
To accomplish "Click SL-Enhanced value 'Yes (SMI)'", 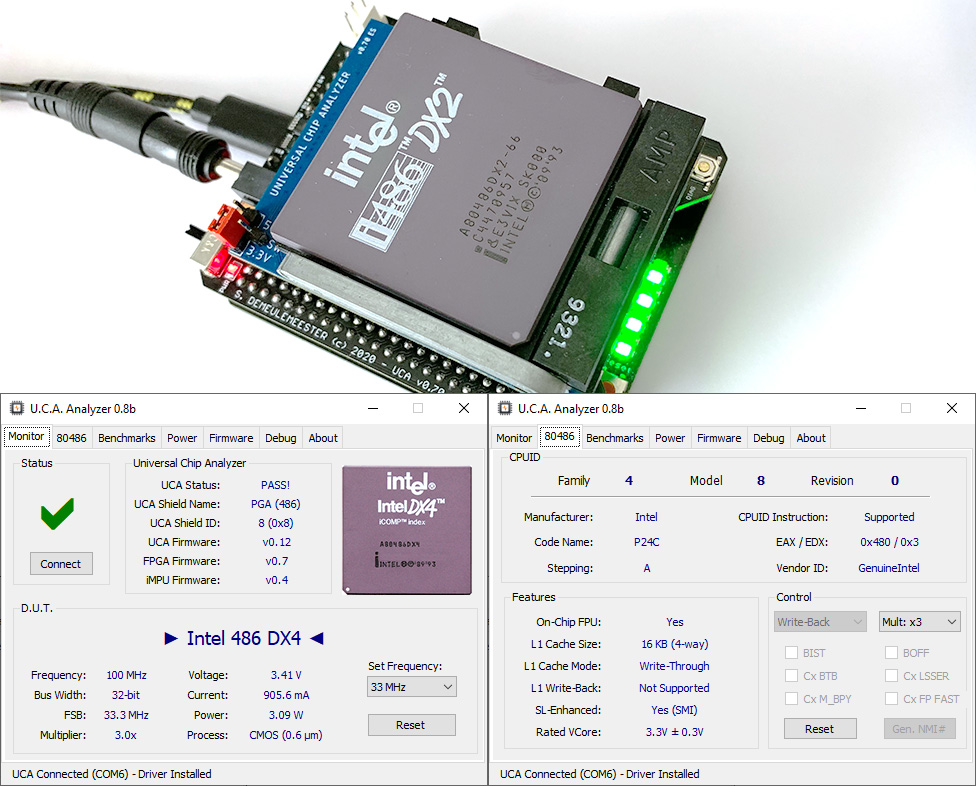I will (x=674, y=710).
